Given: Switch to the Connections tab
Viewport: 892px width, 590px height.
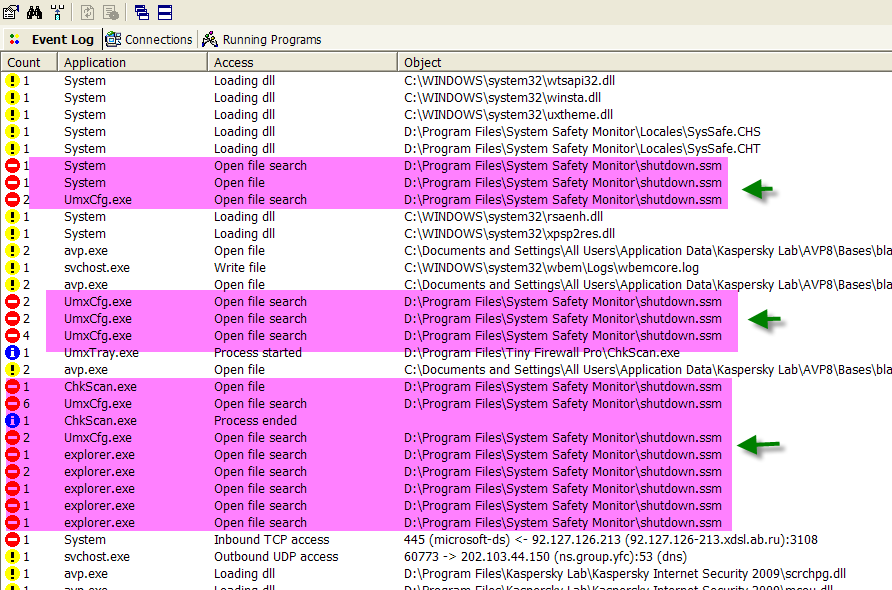Looking at the screenshot, I should [x=150, y=39].
